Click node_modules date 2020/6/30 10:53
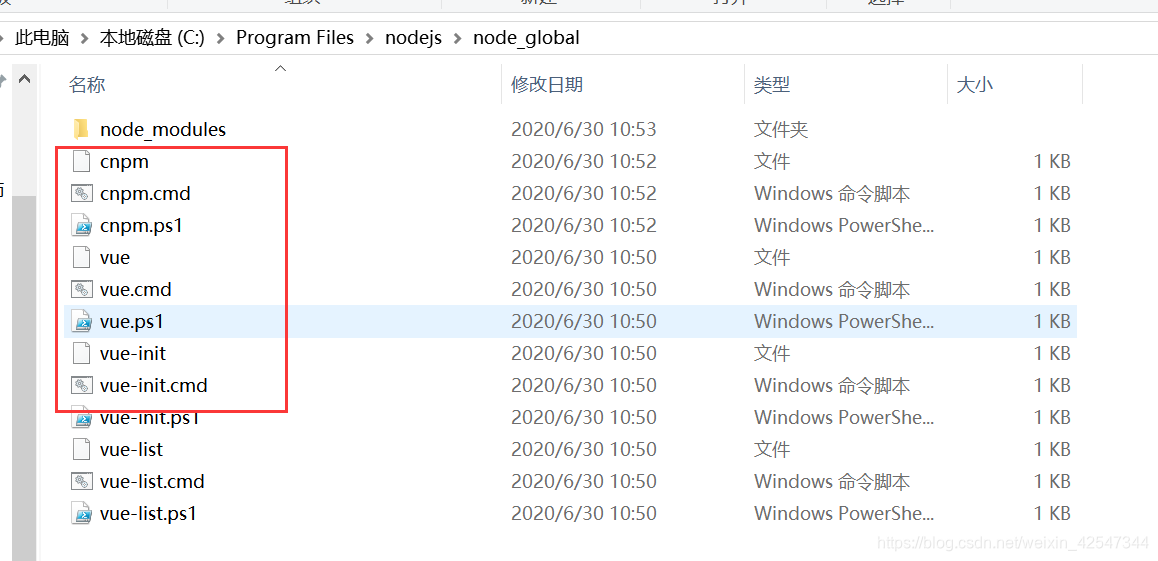This screenshot has width=1158, height=561. click(x=583, y=130)
